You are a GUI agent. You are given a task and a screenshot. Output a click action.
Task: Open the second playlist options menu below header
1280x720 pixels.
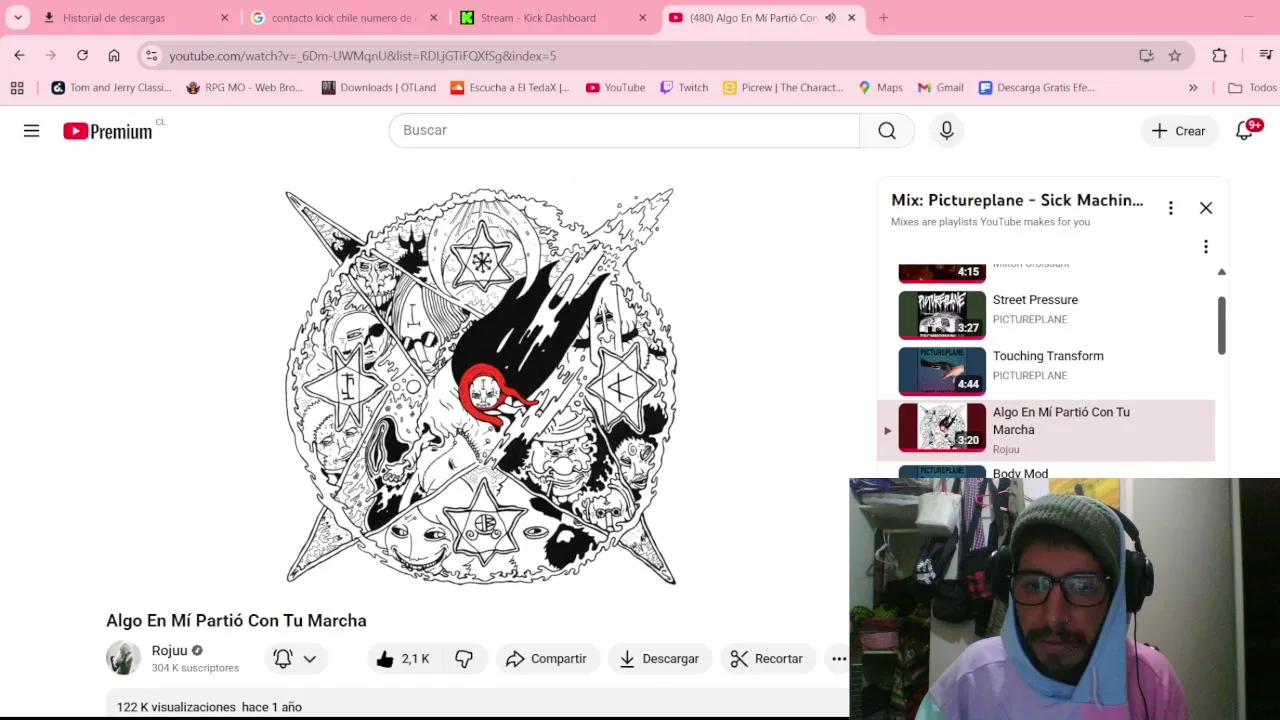(1206, 247)
